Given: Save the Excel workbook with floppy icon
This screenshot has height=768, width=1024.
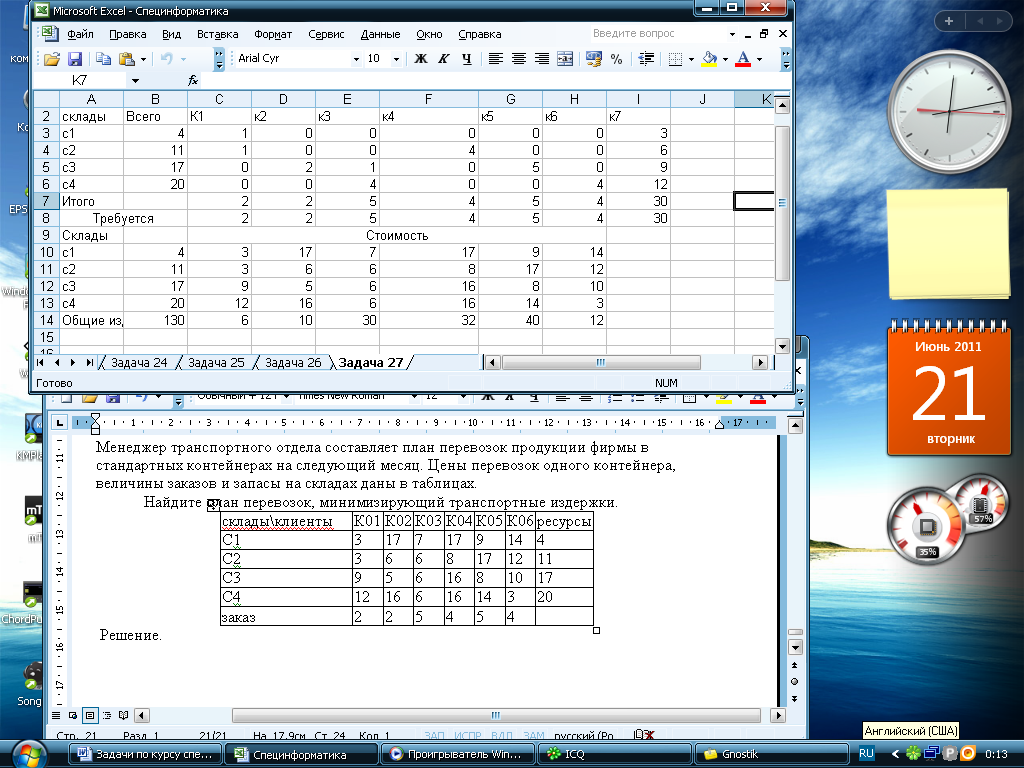Looking at the screenshot, I should pyautogui.click(x=74, y=59).
